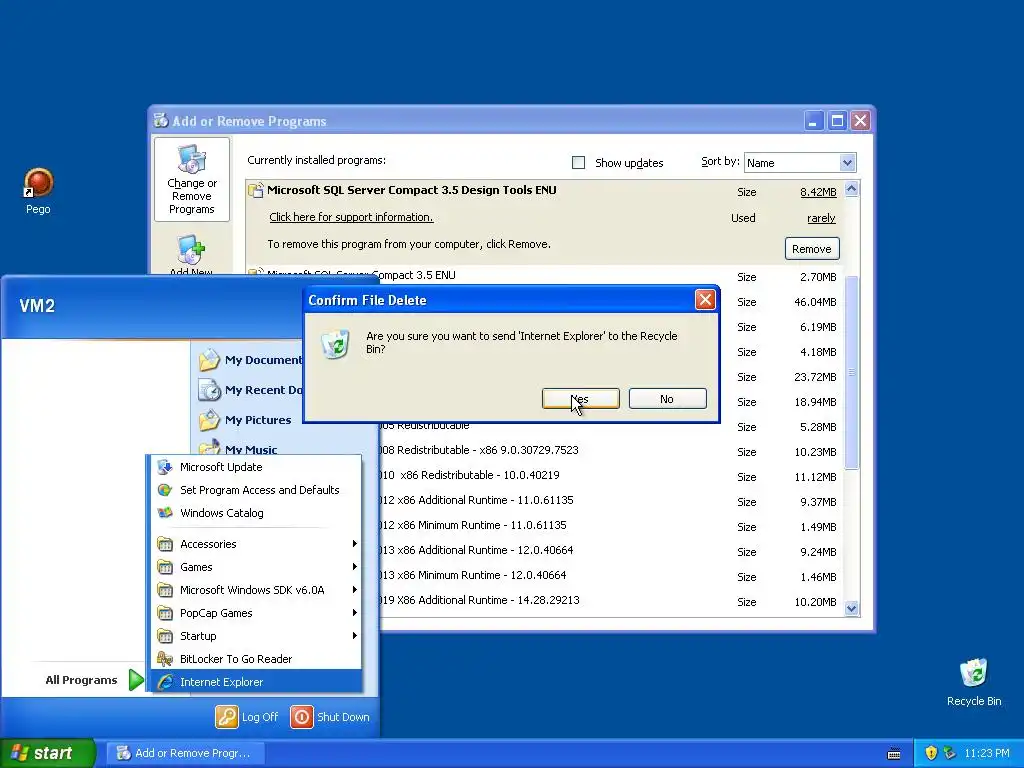Click the 'rarely' used frequency link
The image size is (1024, 768).
coord(821,218)
